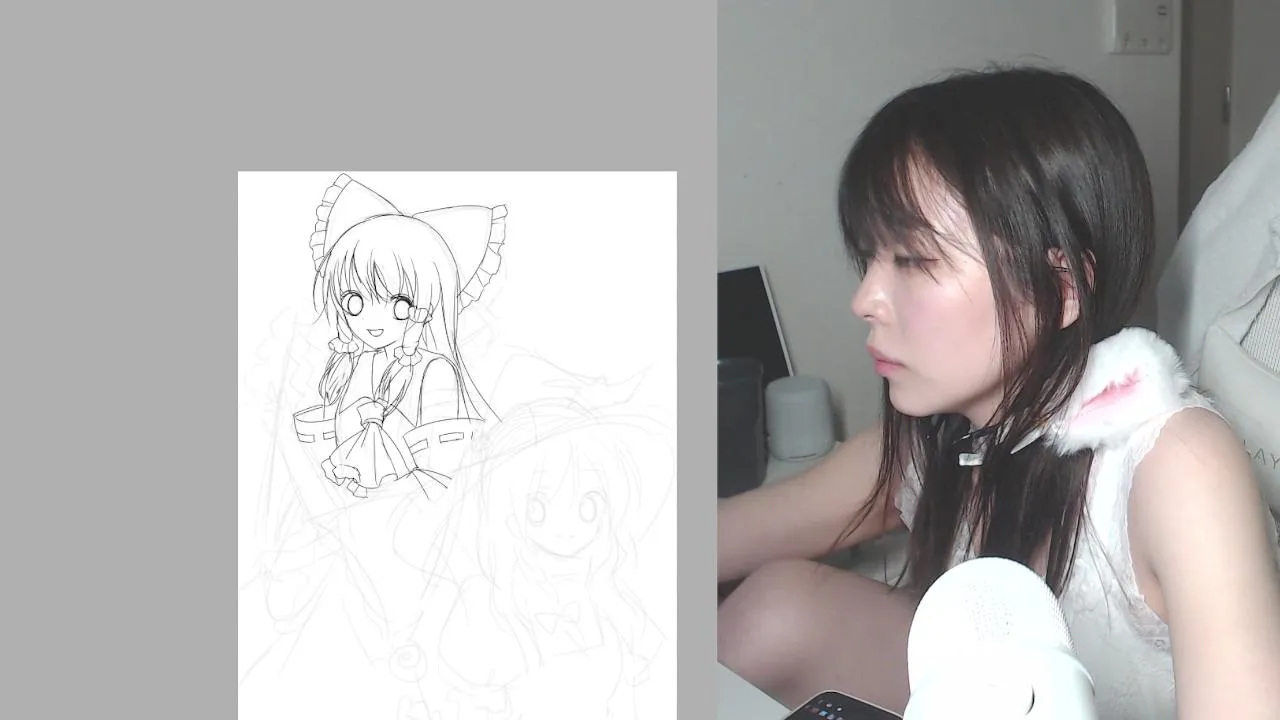Screen dimensions: 1280x720
Task: Click the streamer's webcam video feed
Action: (x=998, y=360)
